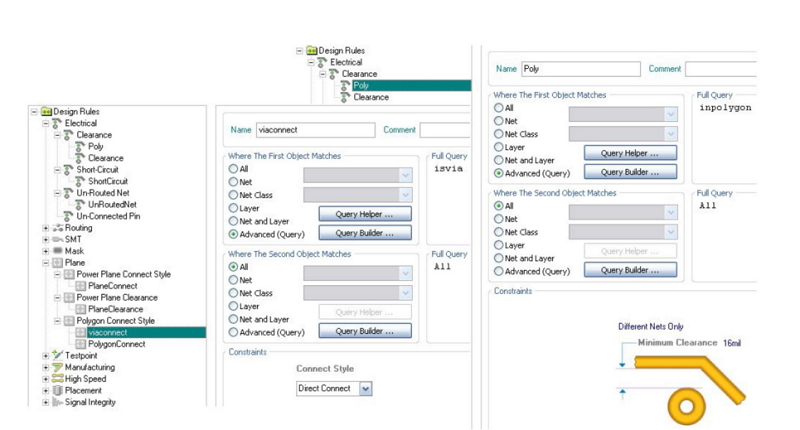Select the High Speed category icon
The width and height of the screenshot is (800, 430).
point(57,379)
